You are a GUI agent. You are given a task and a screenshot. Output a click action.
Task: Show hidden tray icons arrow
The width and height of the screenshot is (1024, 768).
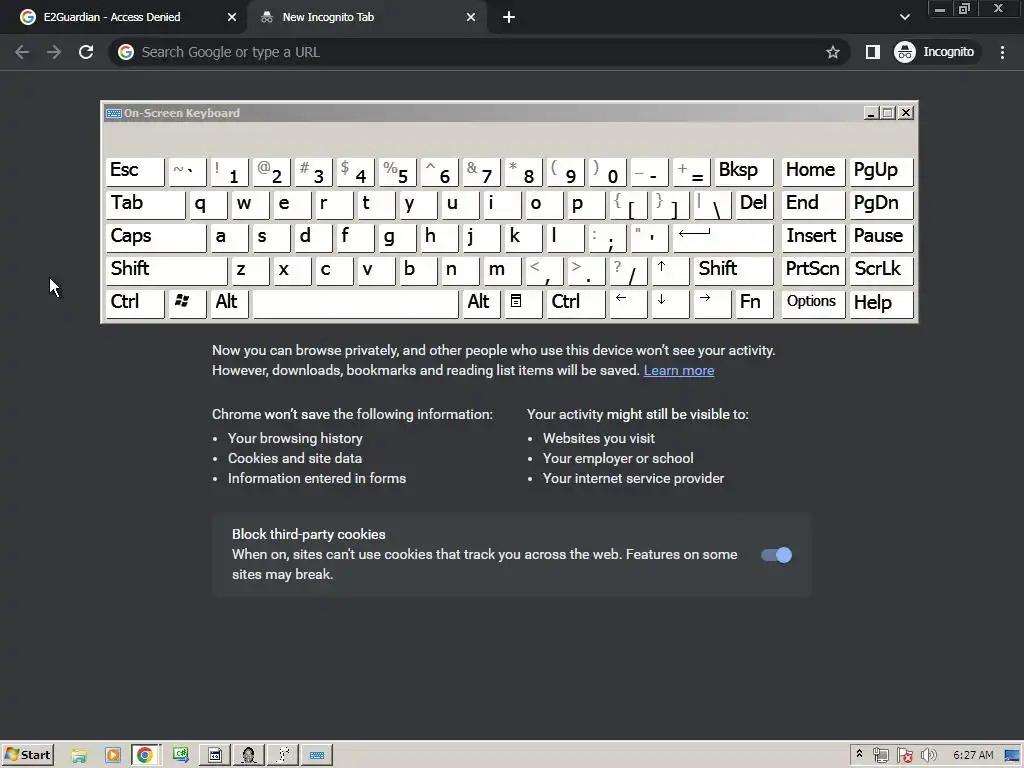click(x=859, y=754)
